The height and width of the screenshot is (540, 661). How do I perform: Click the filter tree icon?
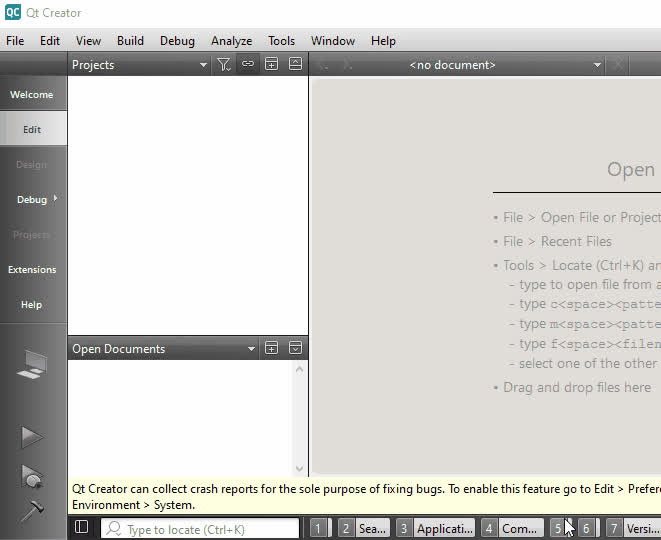[x=223, y=64]
